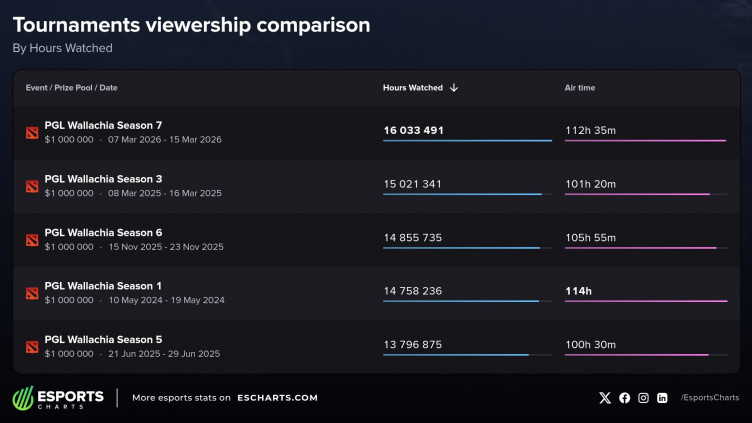Screen dimensions: 752x423
Task: Click the Dota 2 icon beside Season 5
Action: pos(32,347)
